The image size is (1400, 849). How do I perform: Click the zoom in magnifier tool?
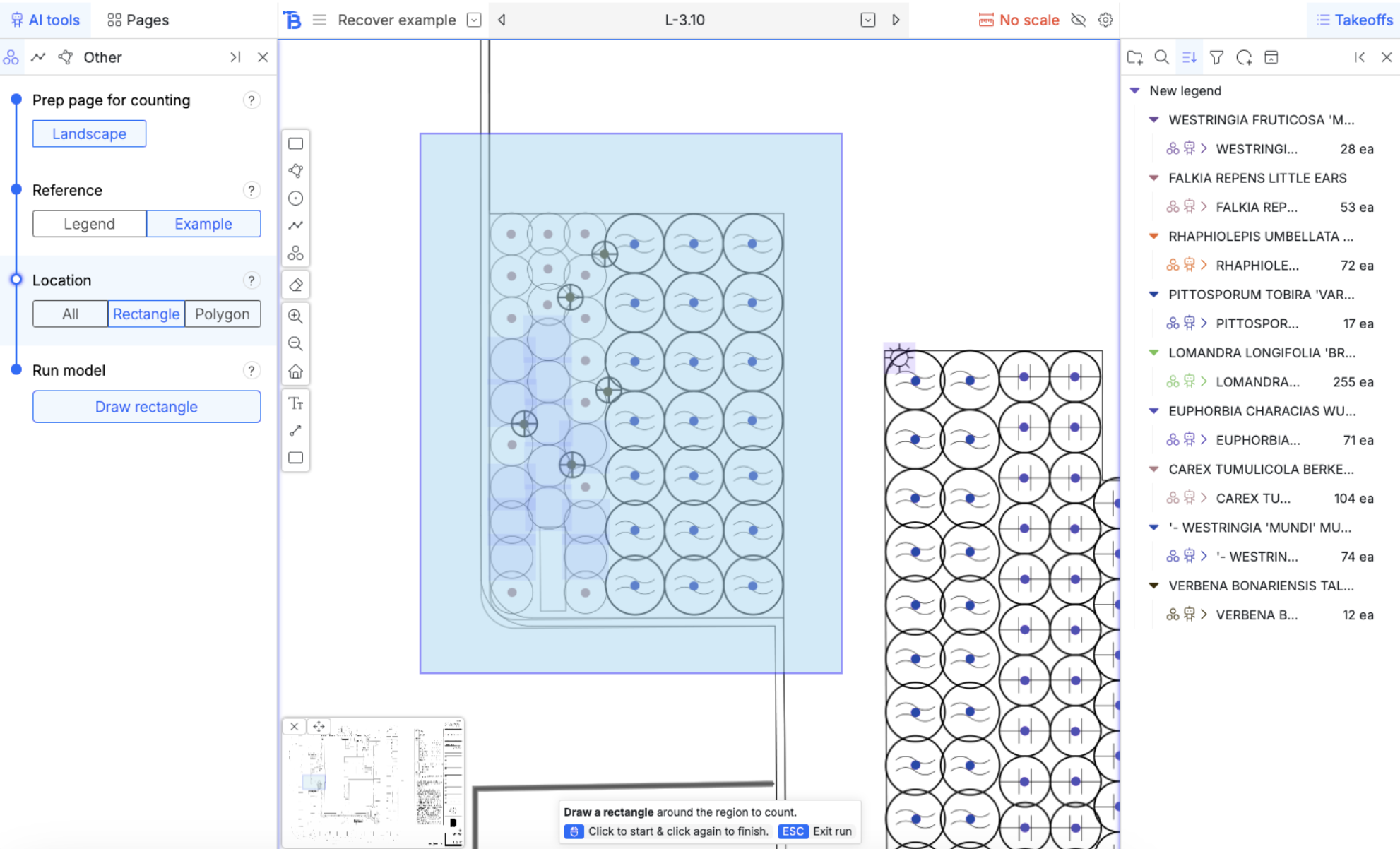coord(296,316)
